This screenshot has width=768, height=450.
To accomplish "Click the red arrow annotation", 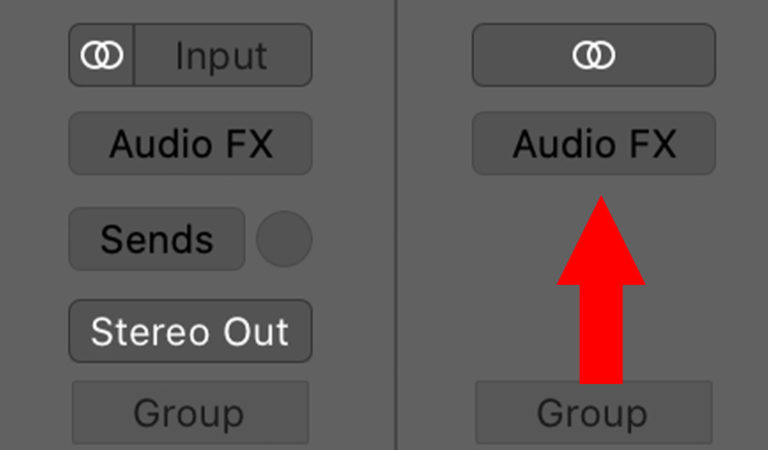I will coord(601,290).
